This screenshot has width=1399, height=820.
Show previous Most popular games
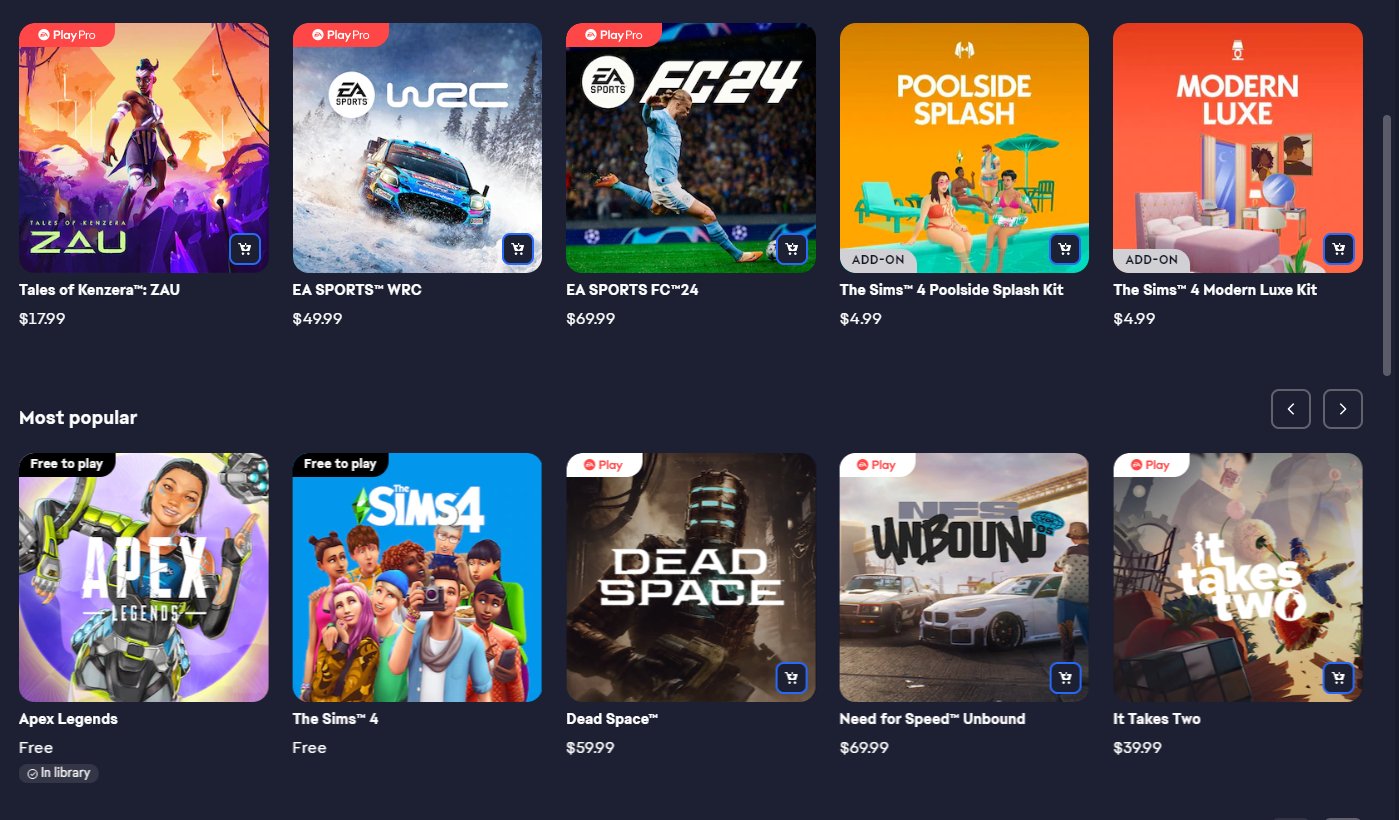click(x=1291, y=409)
